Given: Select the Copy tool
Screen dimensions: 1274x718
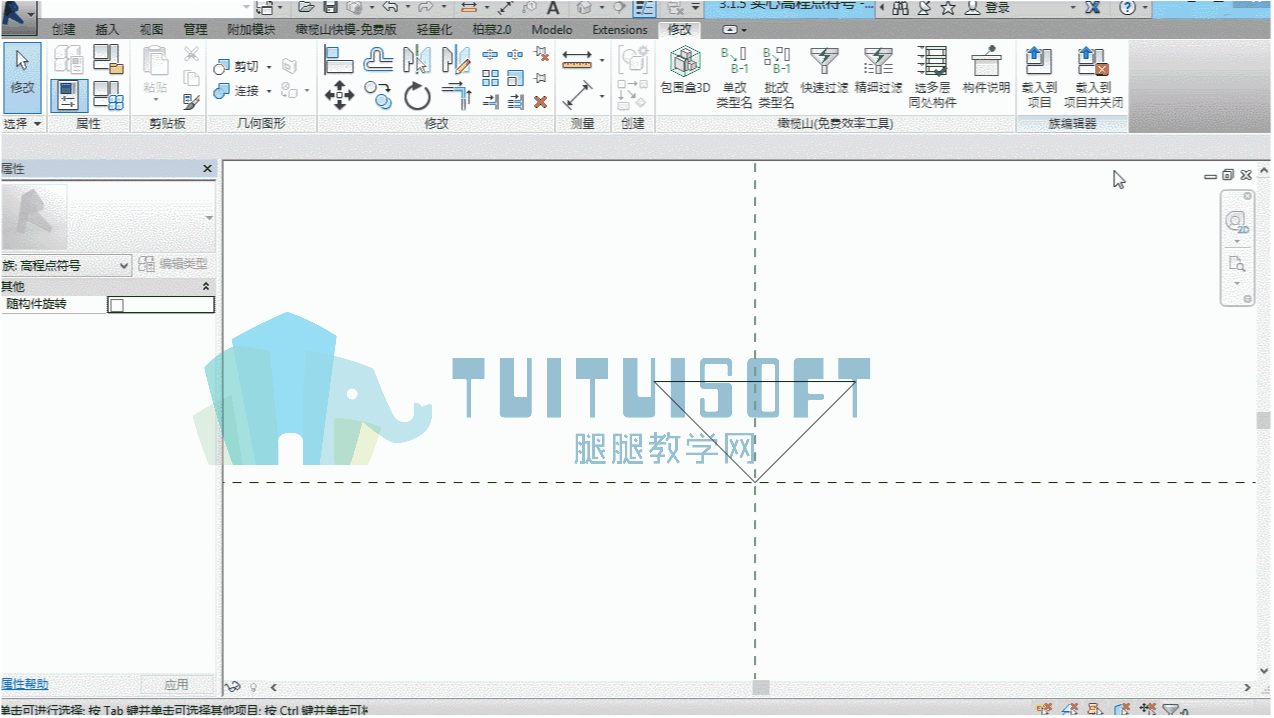Looking at the screenshot, I should pos(378,96).
